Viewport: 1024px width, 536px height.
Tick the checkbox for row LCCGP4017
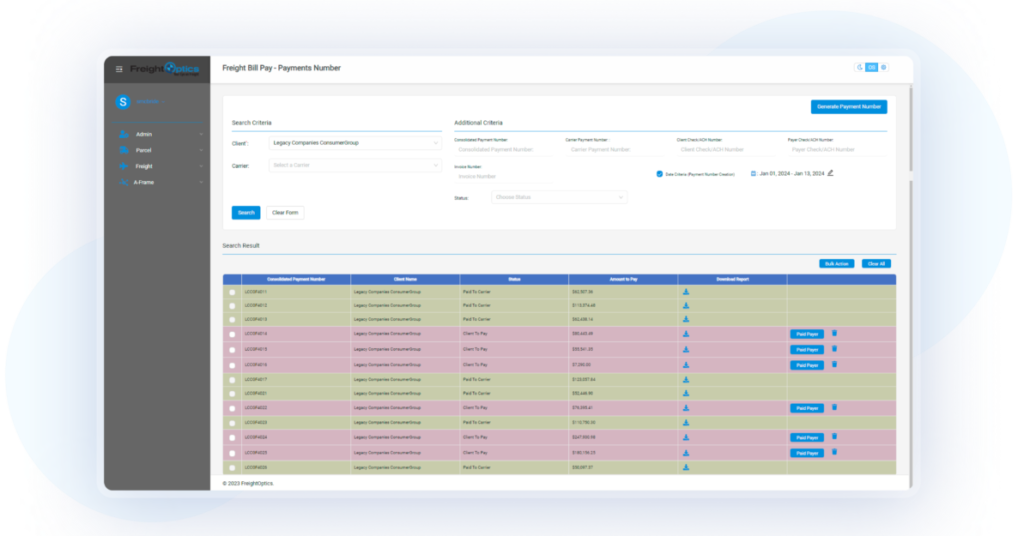click(232, 380)
